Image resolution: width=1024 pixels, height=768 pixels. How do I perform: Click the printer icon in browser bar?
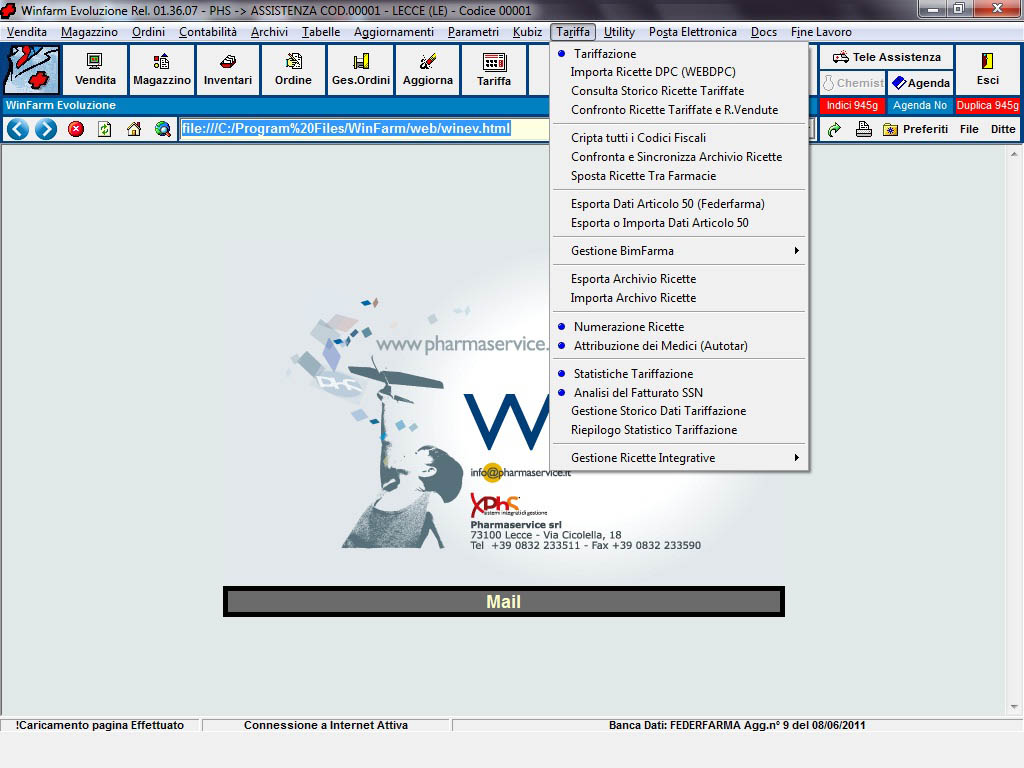point(863,129)
